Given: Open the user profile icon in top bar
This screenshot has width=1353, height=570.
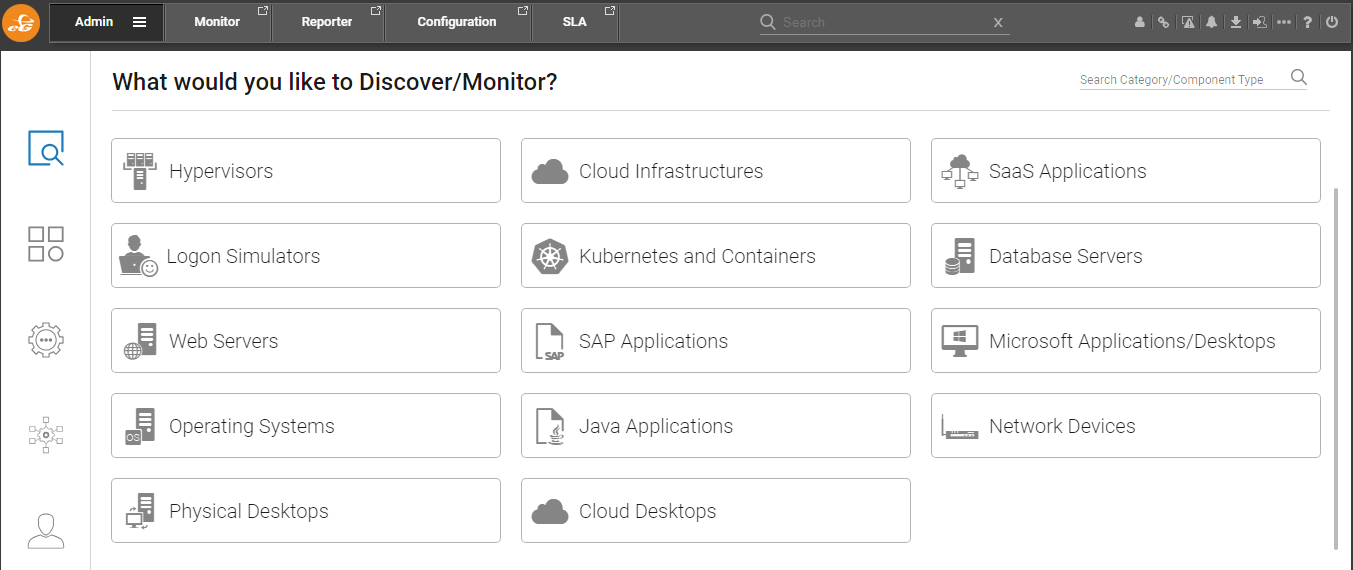Looking at the screenshot, I should tap(1140, 22).
